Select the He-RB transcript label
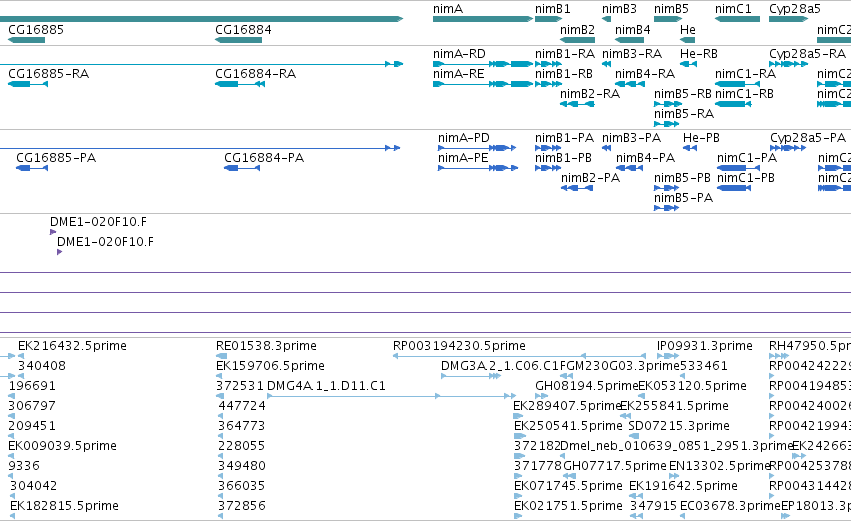The image size is (851, 521). coord(699,54)
